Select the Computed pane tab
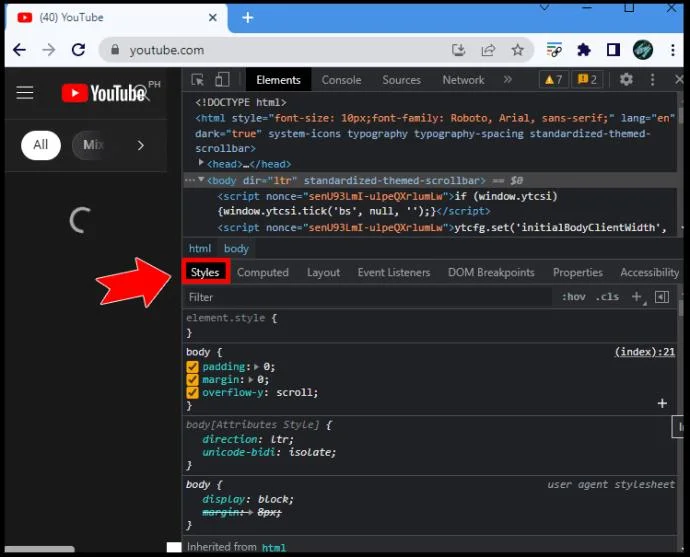This screenshot has height=557, width=690. click(x=263, y=272)
